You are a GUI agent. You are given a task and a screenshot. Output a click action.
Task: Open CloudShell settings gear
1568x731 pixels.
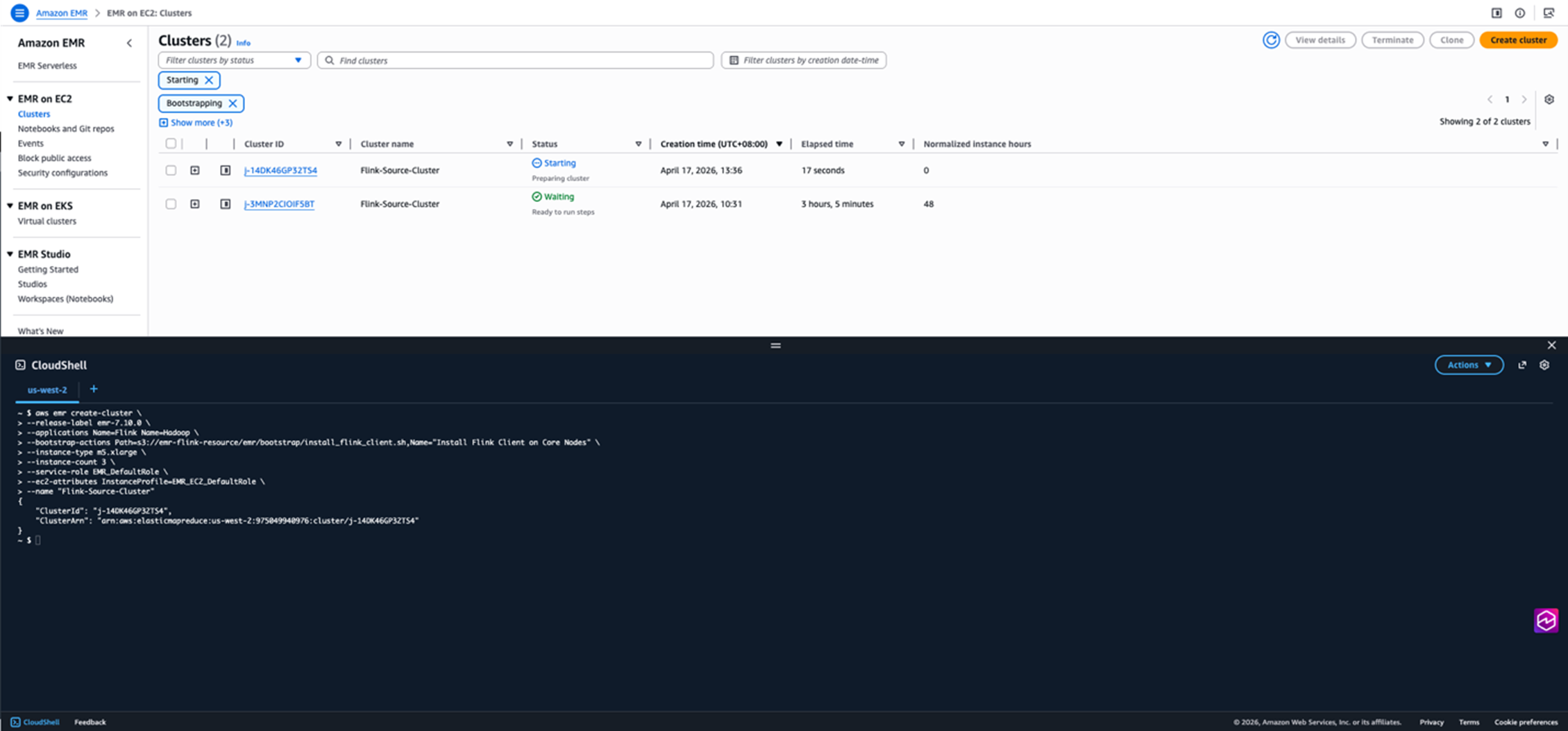(x=1544, y=364)
